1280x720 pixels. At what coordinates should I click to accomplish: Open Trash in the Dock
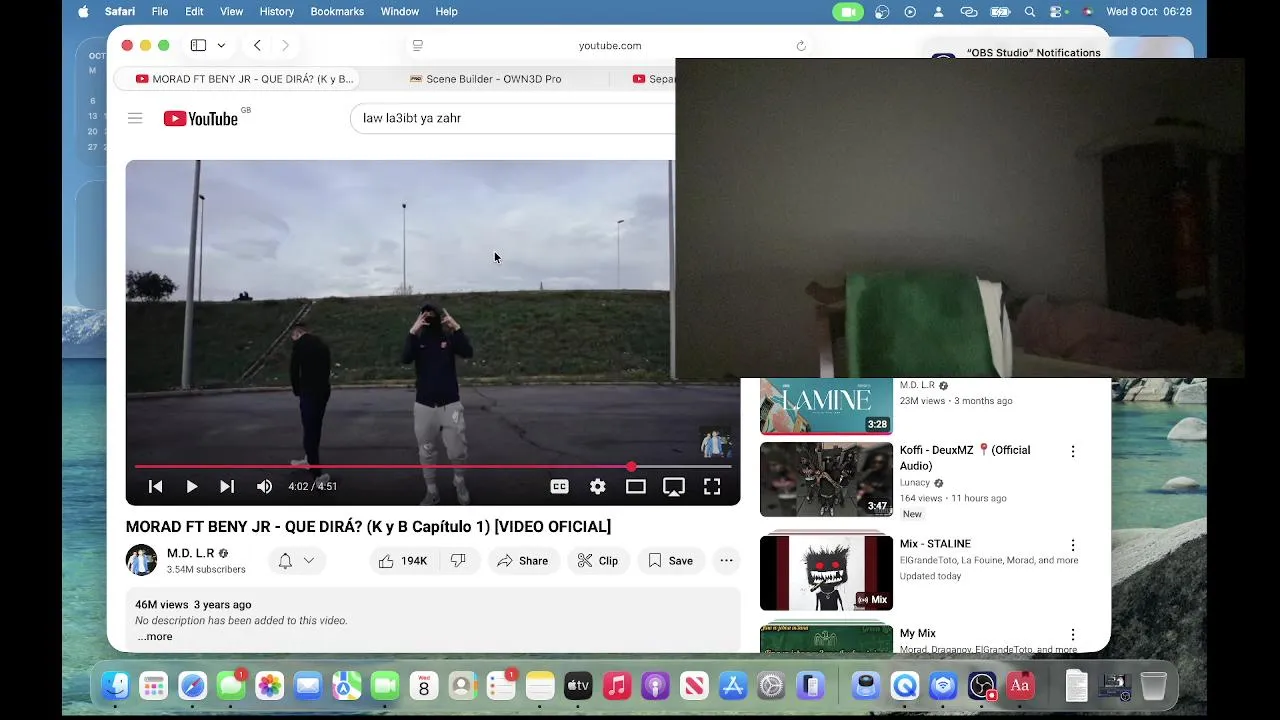pyautogui.click(x=1153, y=685)
